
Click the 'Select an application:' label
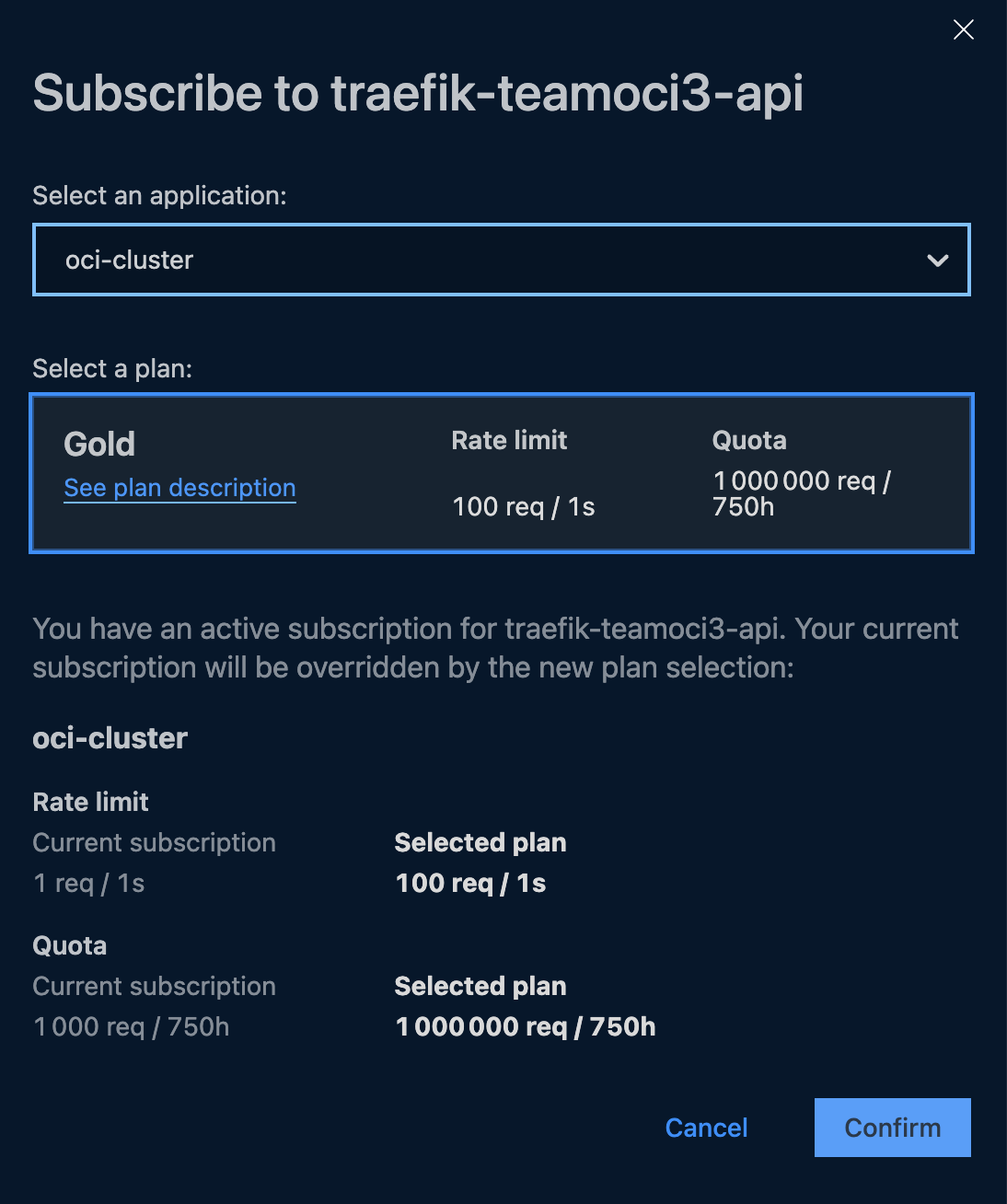point(159,195)
